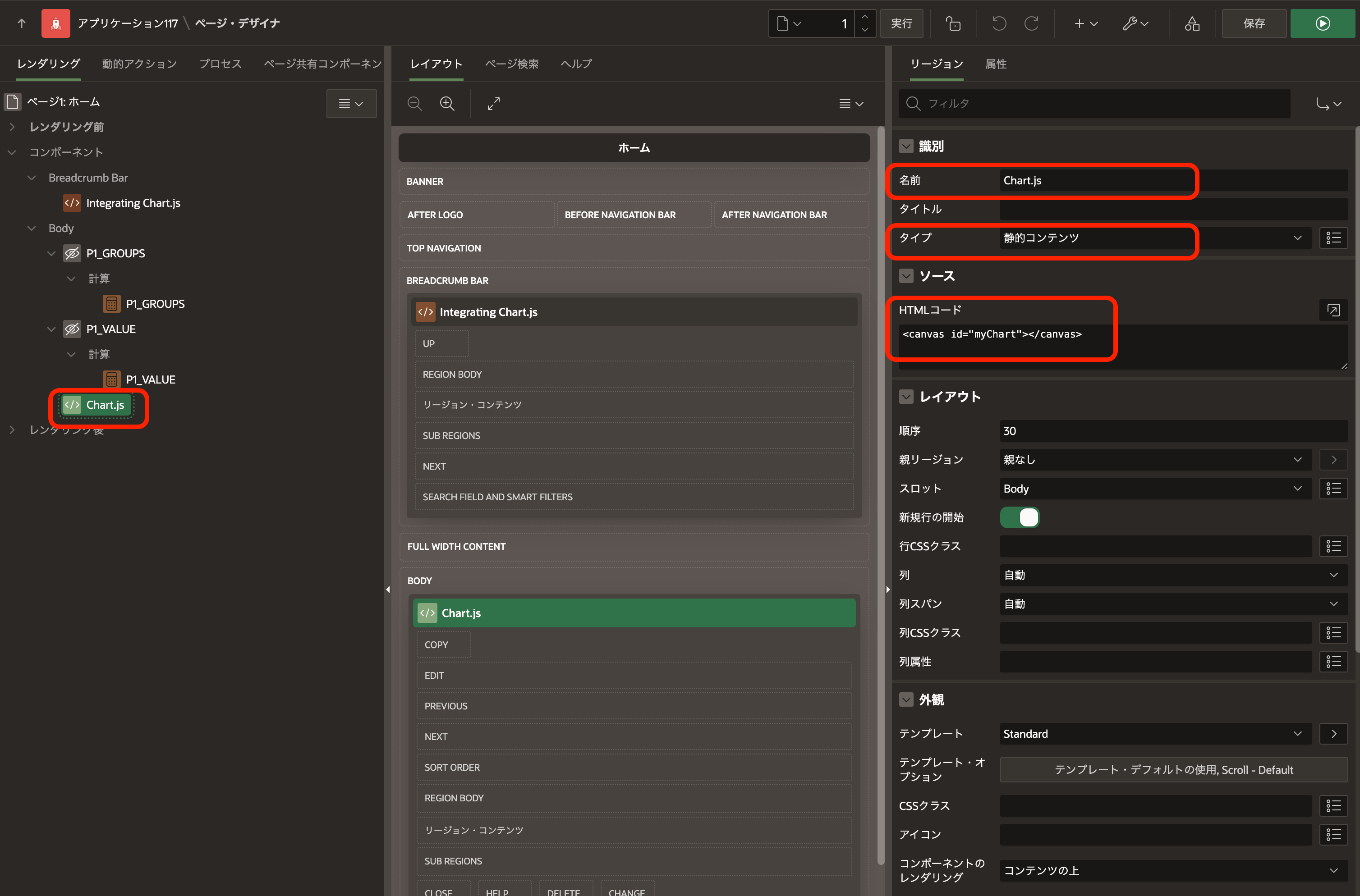Expand the layout pane to full screen
This screenshot has height=896, width=1360.
point(493,103)
